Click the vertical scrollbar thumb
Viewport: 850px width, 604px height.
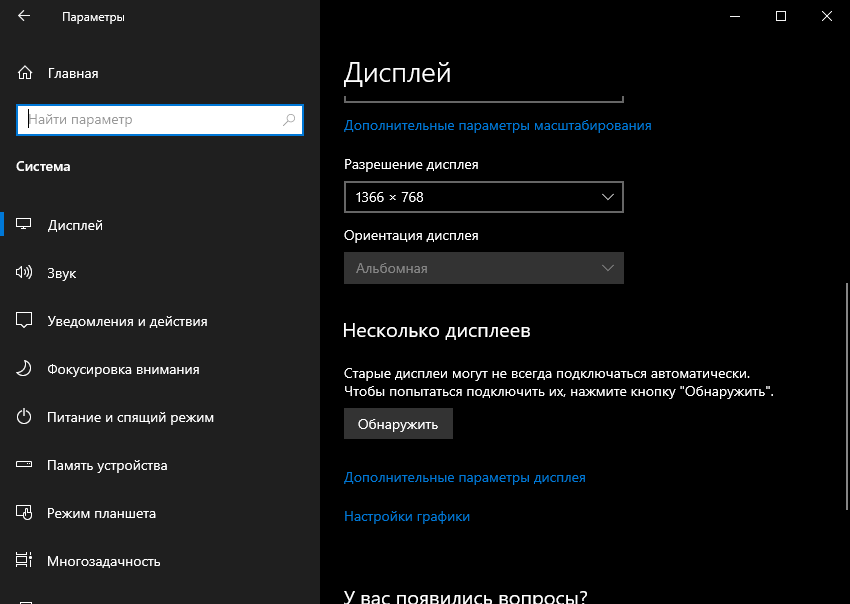click(847, 396)
